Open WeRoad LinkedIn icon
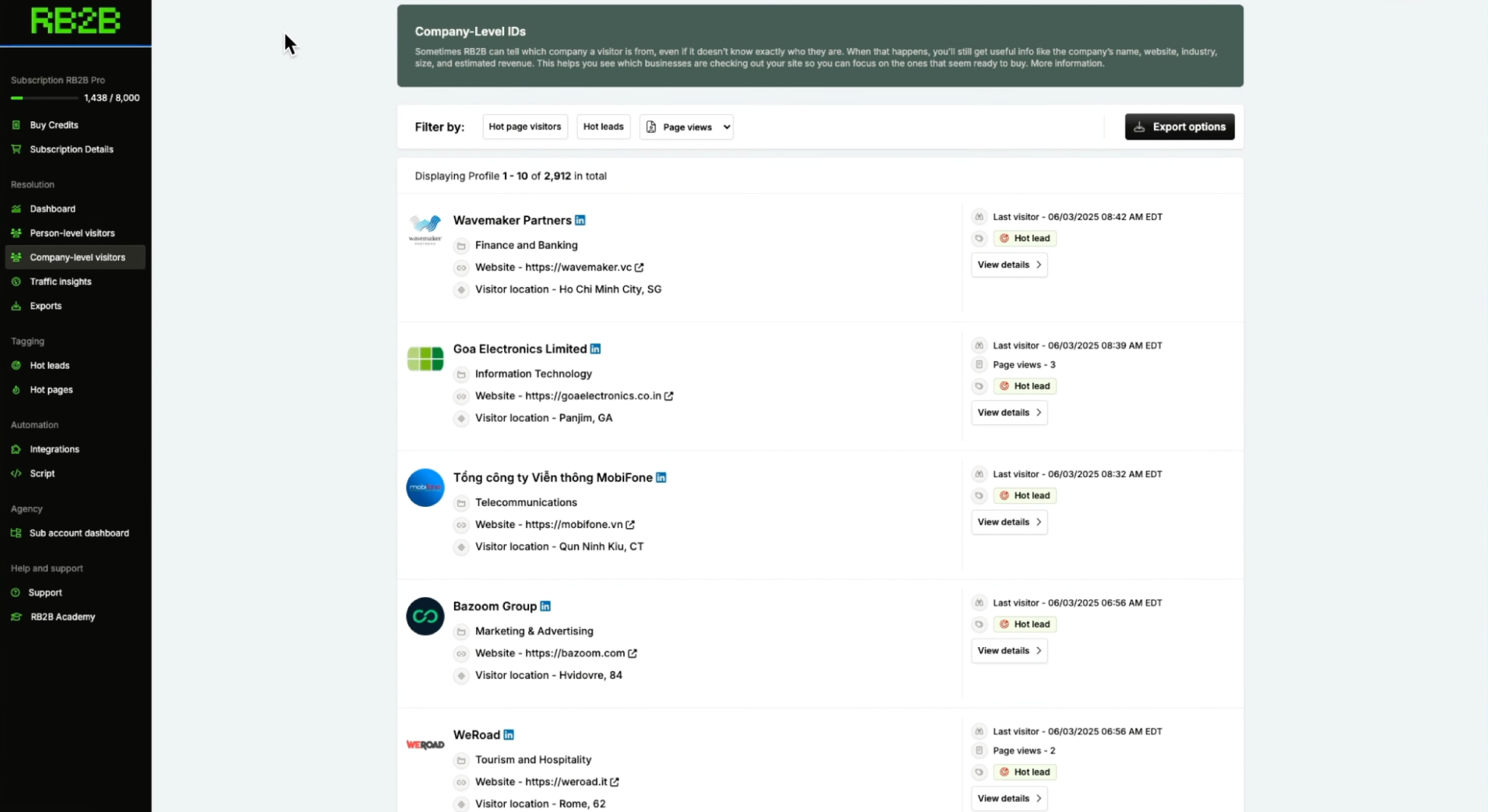The image size is (1488, 812). [509, 734]
